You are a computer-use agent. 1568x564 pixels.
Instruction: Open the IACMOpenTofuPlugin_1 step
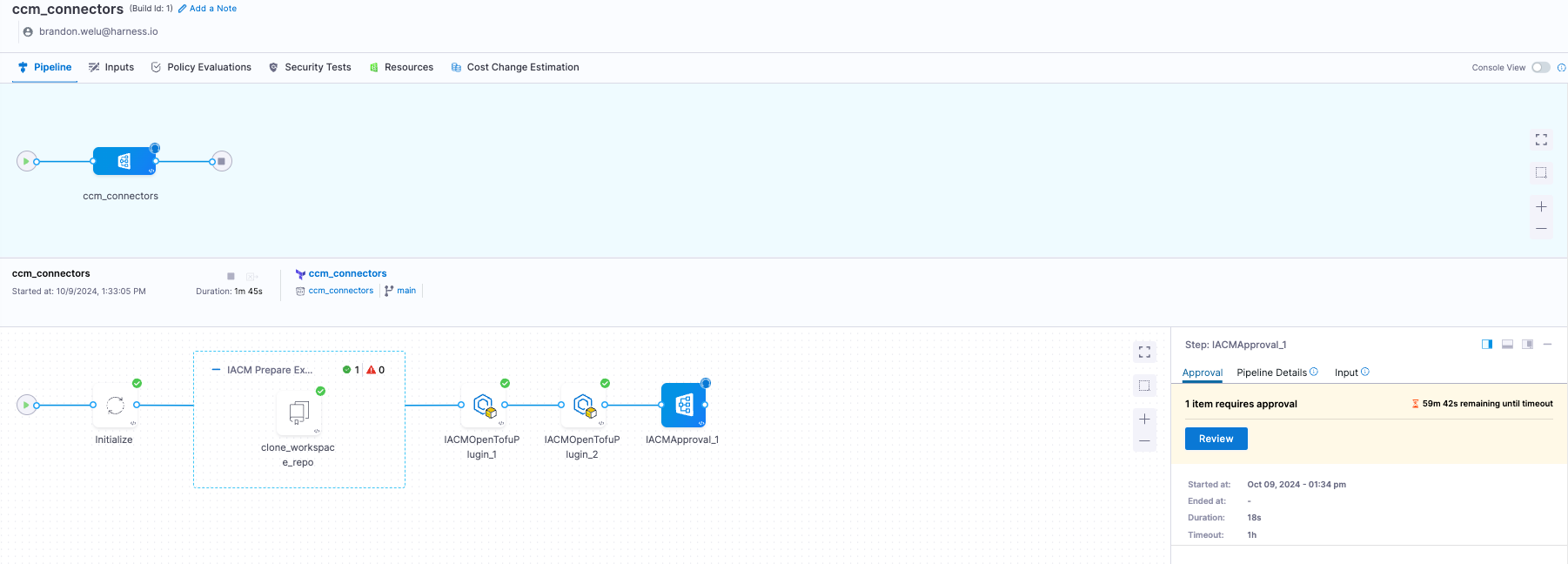pyautogui.click(x=483, y=406)
